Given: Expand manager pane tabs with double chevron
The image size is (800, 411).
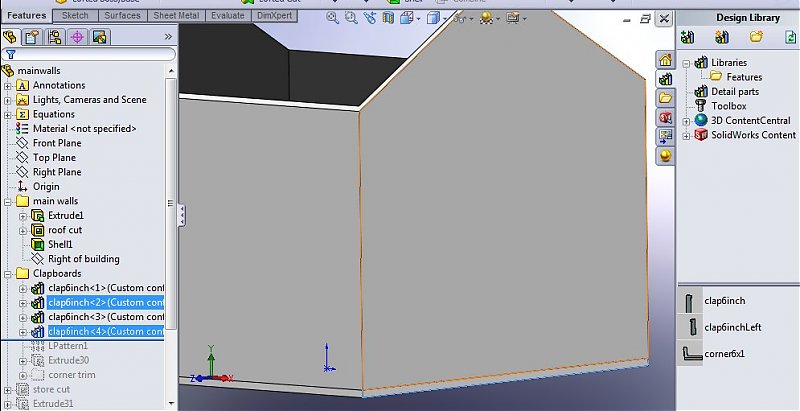Looking at the screenshot, I should pyautogui.click(x=168, y=37).
